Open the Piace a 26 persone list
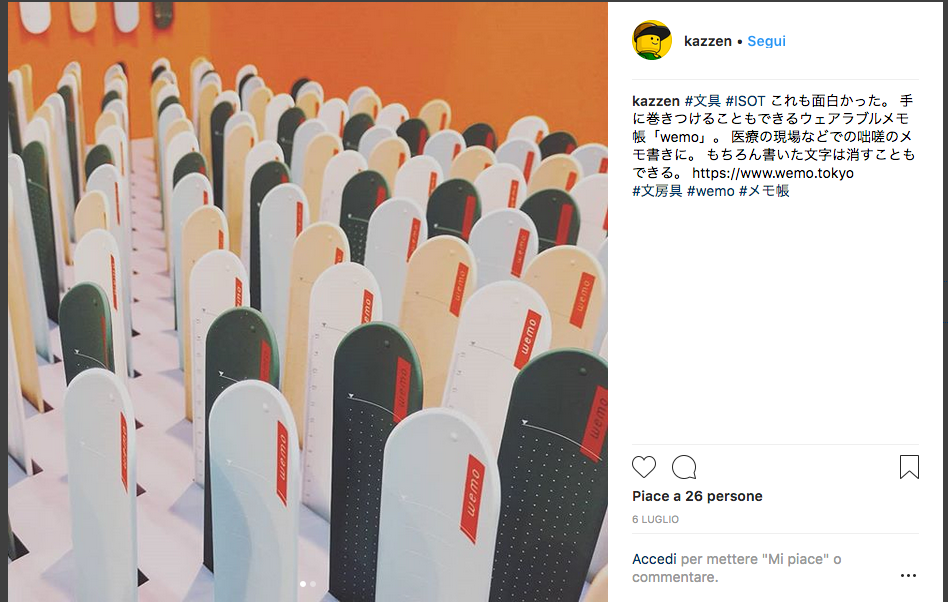The image size is (948, 602). [697, 496]
